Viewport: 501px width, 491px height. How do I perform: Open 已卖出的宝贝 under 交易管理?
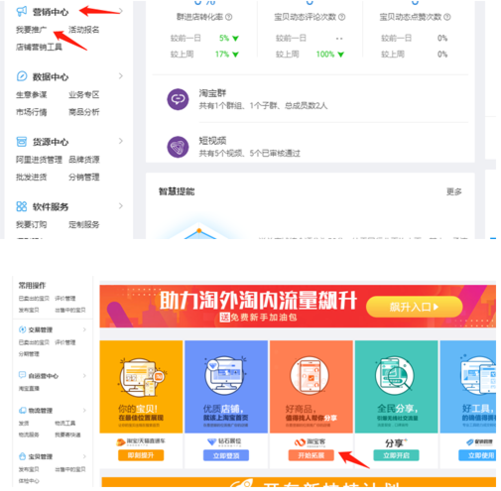(x=34, y=342)
